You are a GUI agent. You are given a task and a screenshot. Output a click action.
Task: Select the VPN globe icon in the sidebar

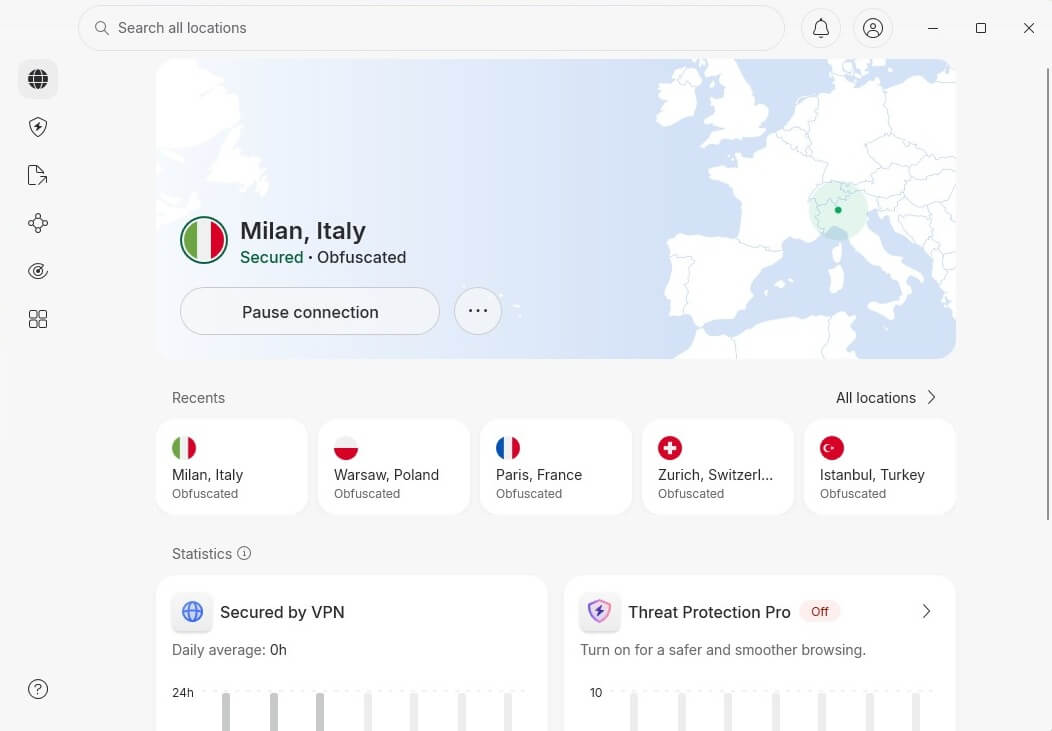(37, 78)
